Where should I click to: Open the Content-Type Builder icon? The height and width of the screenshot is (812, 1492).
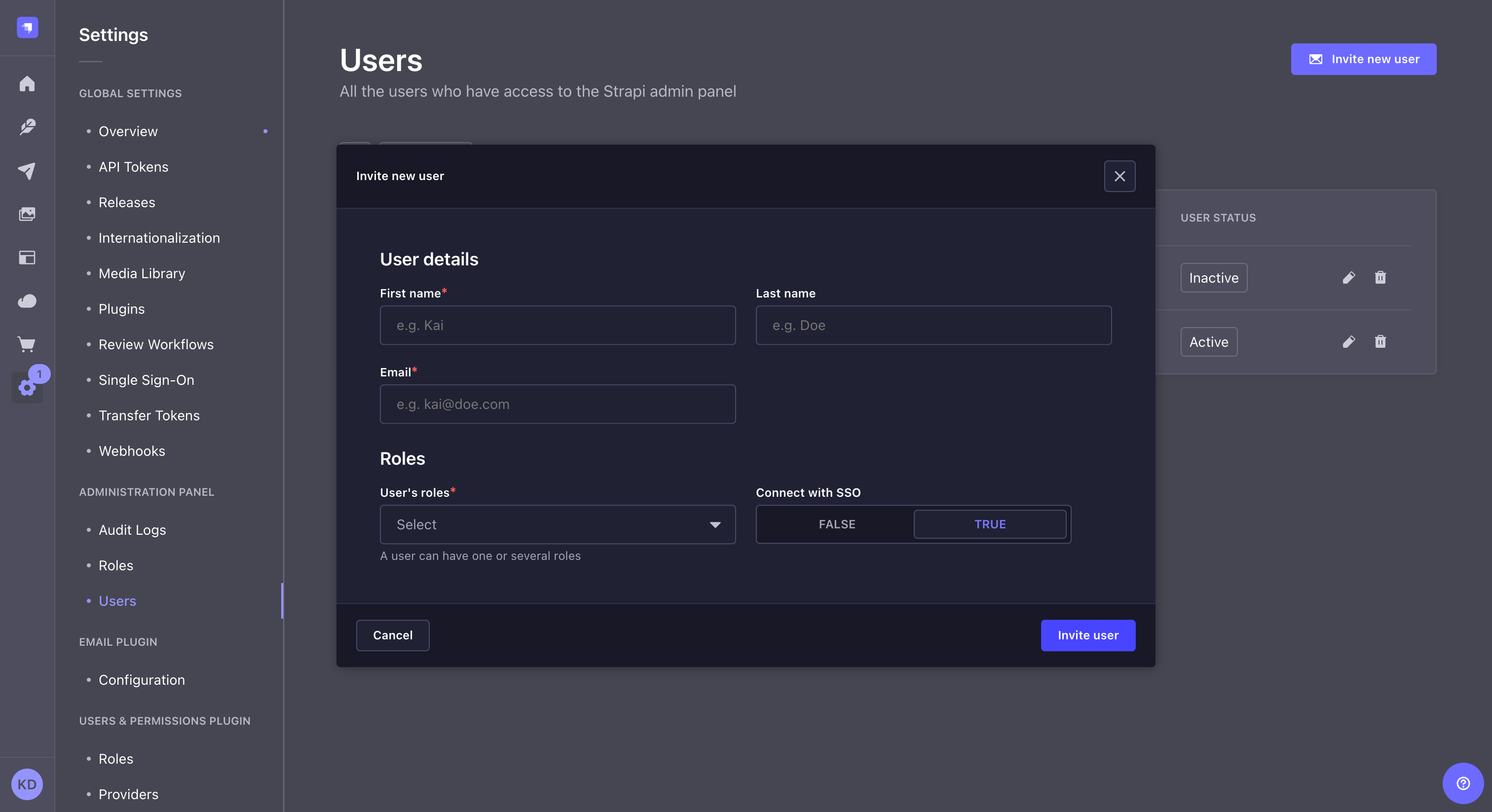click(27, 258)
